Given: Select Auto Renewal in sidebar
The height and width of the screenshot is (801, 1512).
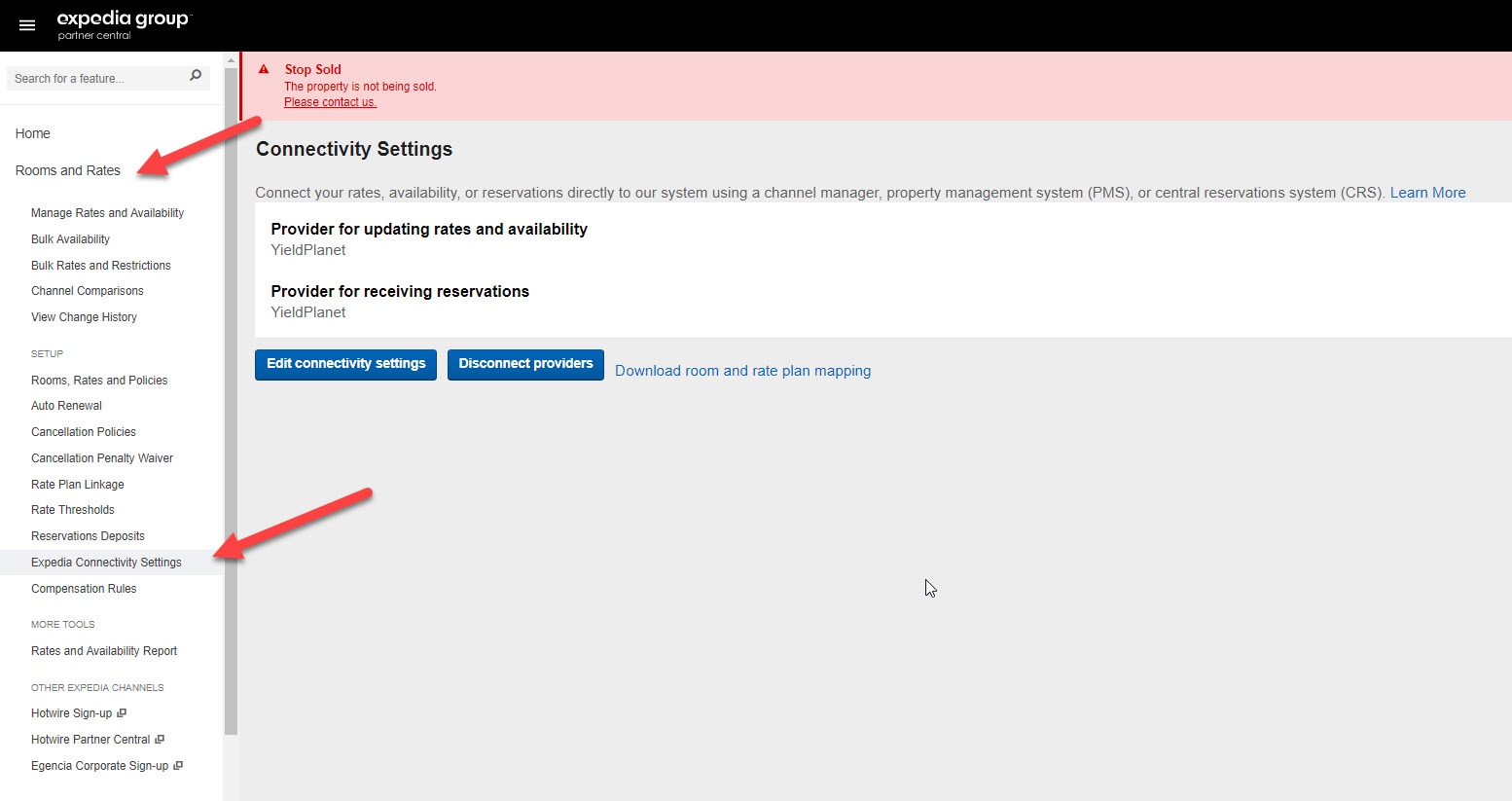Looking at the screenshot, I should click(x=66, y=406).
